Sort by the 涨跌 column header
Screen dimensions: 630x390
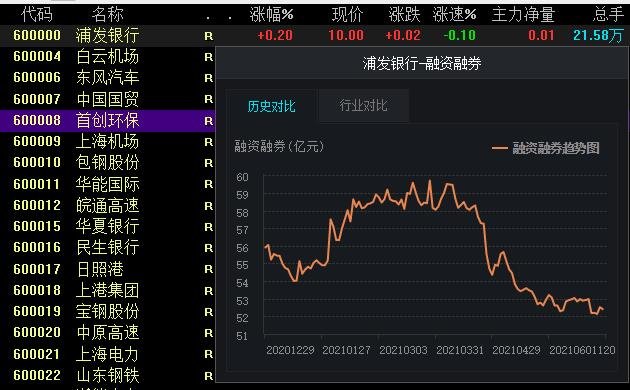404,15
